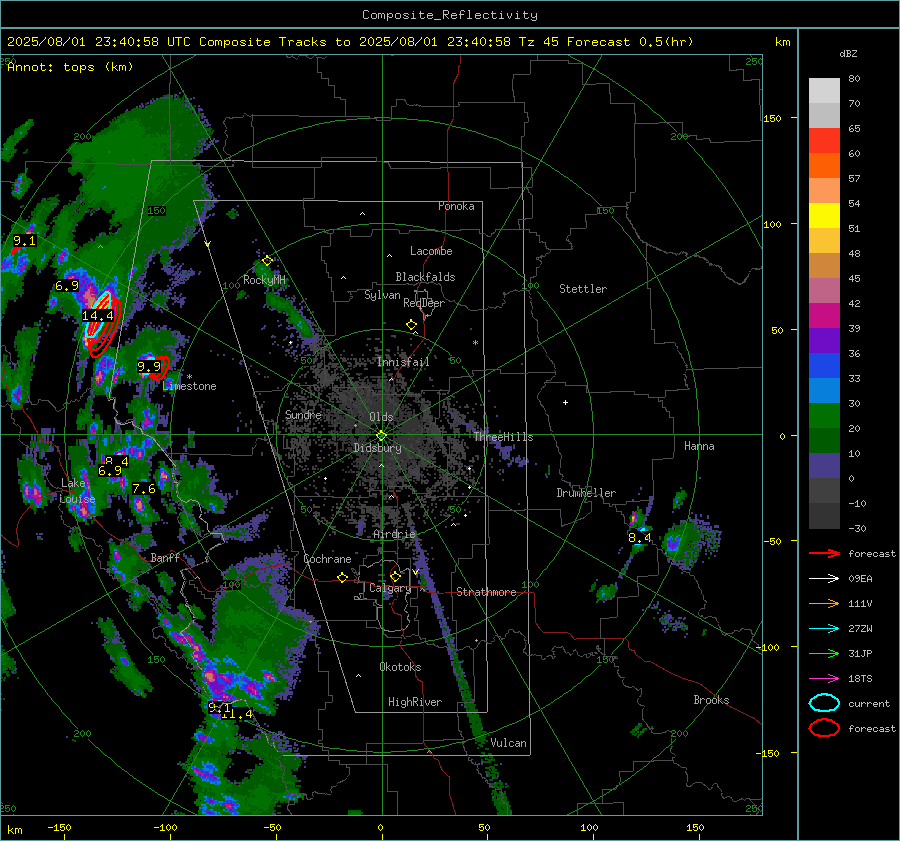Click the radar site diamond between Olds and Didsbury
The image size is (900, 841).
point(381,436)
